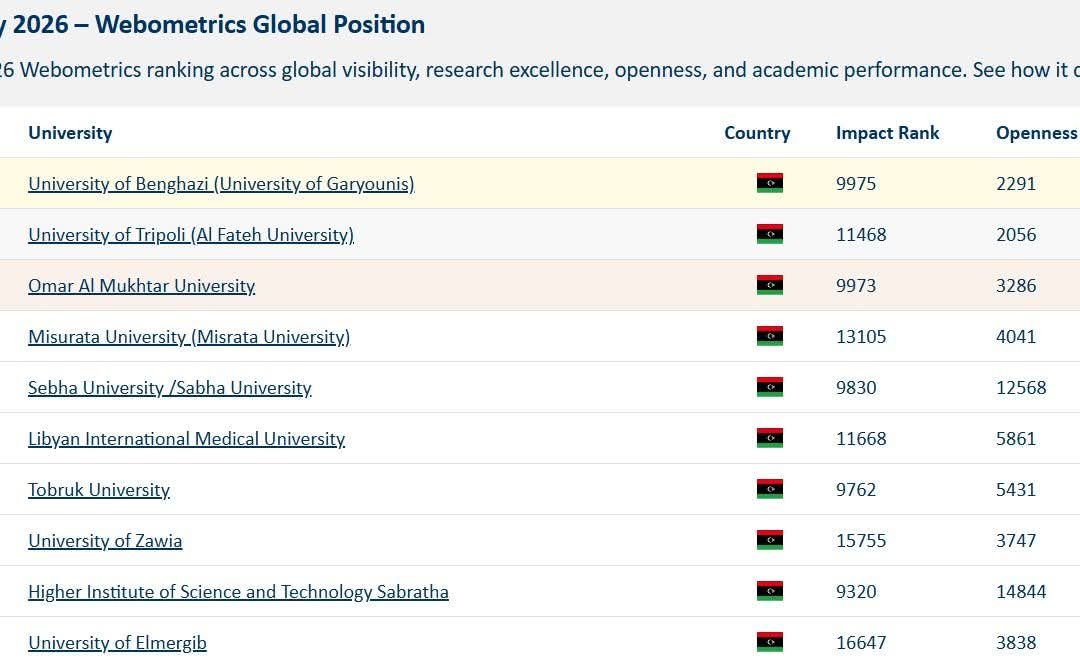The height and width of the screenshot is (667, 1080).
Task: Click Libya flag in Sabratha institute row
Action: (x=770, y=591)
